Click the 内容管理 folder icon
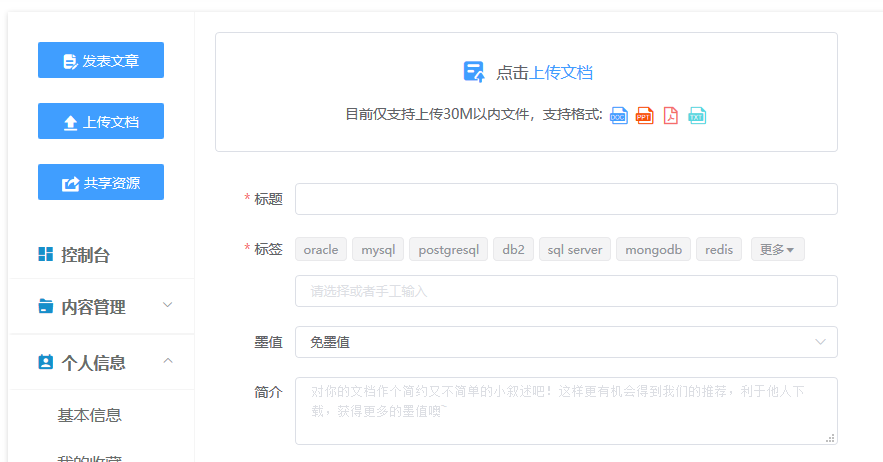The height and width of the screenshot is (462, 883). point(46,306)
